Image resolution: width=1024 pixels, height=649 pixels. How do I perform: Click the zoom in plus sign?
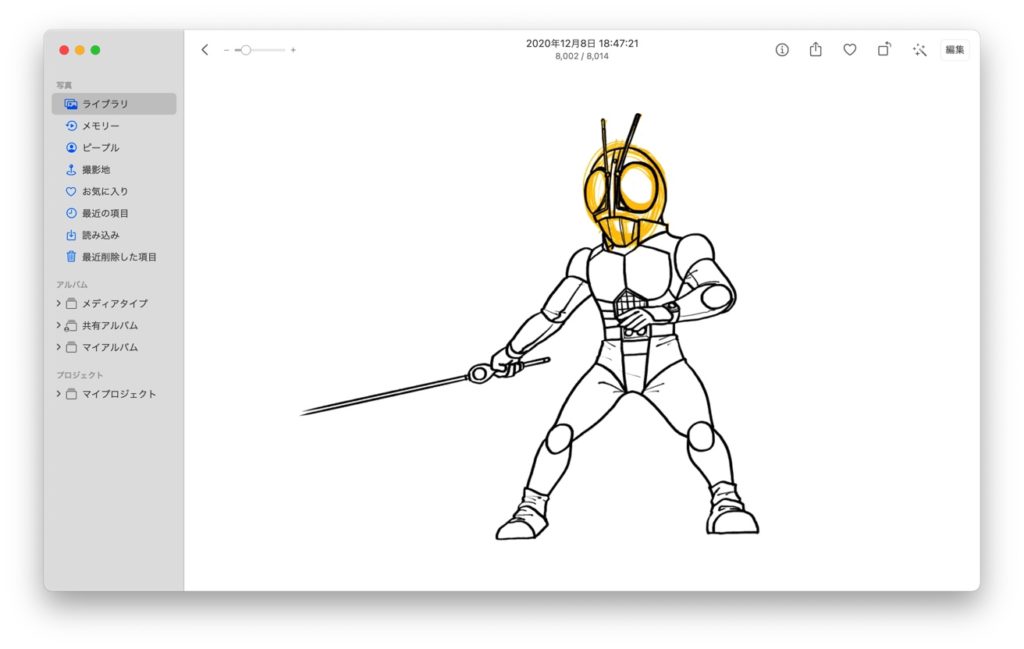pyautogui.click(x=293, y=50)
